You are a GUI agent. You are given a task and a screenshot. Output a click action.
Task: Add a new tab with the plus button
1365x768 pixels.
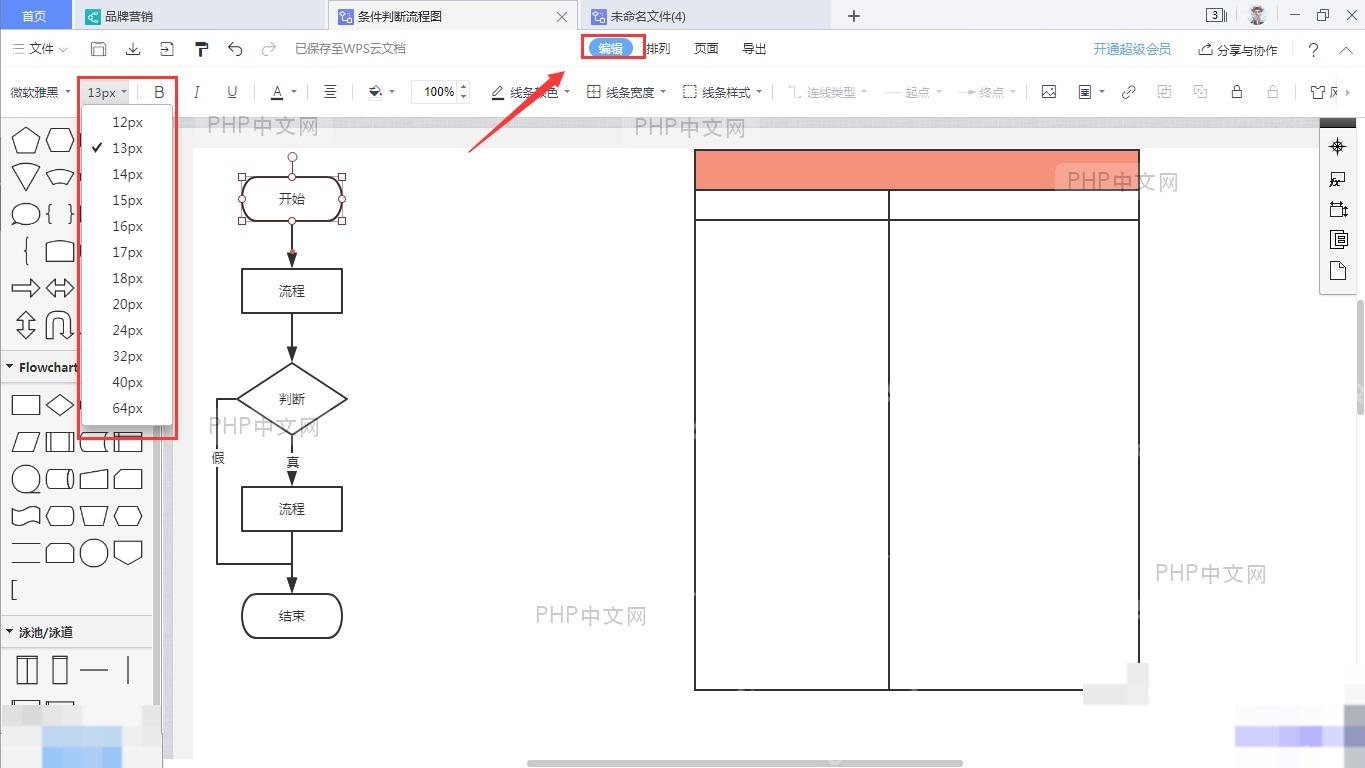[x=854, y=16]
